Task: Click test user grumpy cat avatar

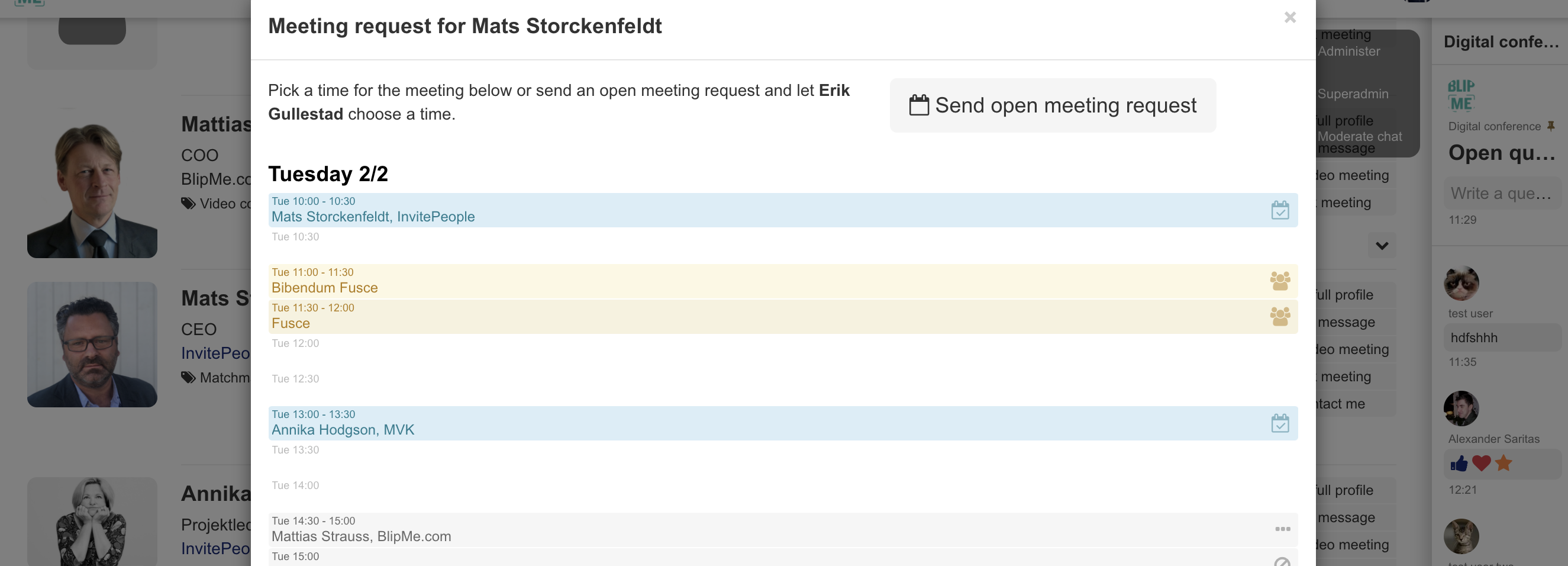Action: pos(1461,284)
